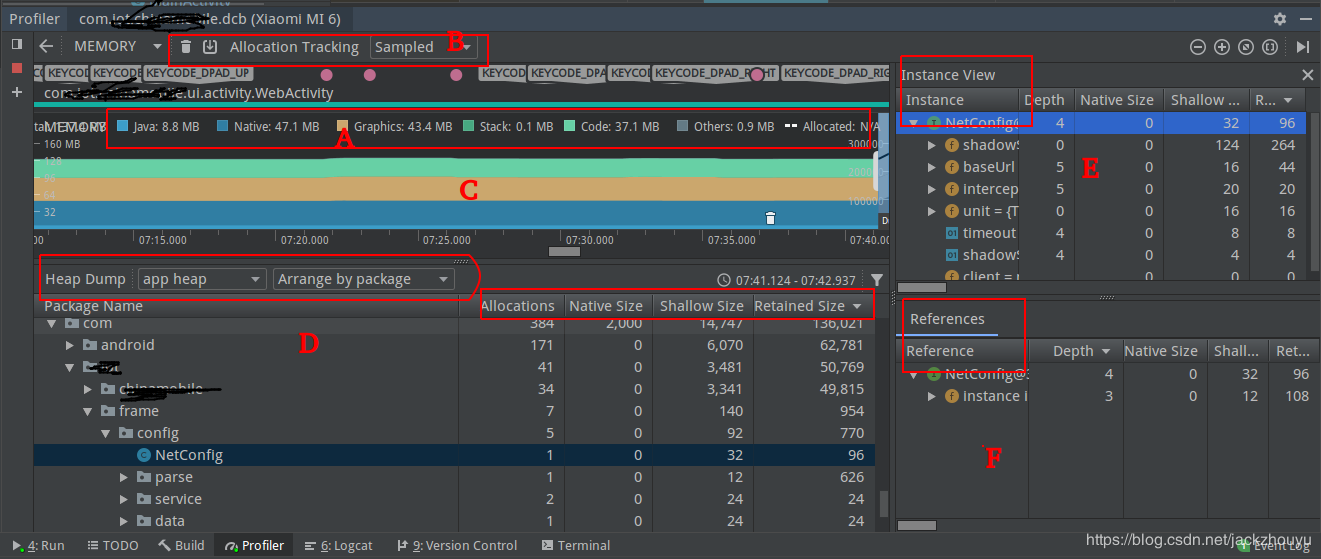Expand the baseUrl field in Instance View
The height and width of the screenshot is (559, 1321).
[x=932, y=167]
